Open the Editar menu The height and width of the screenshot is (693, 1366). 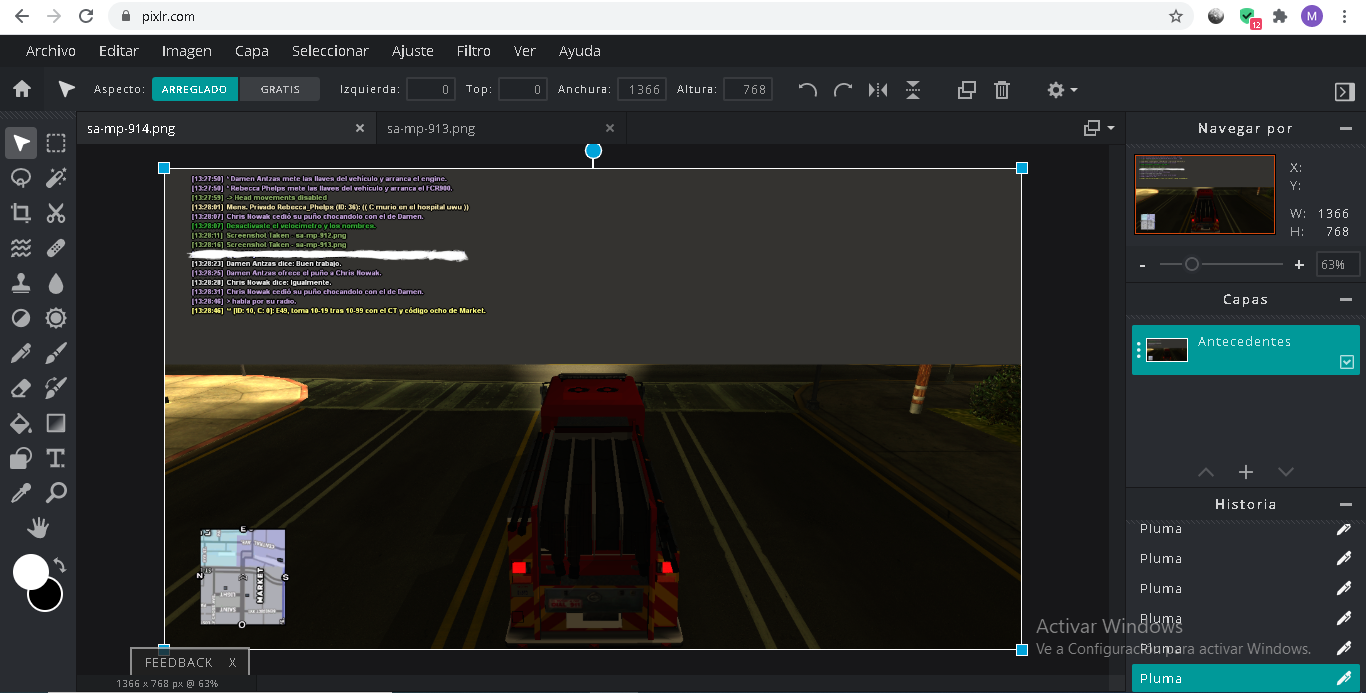click(119, 51)
